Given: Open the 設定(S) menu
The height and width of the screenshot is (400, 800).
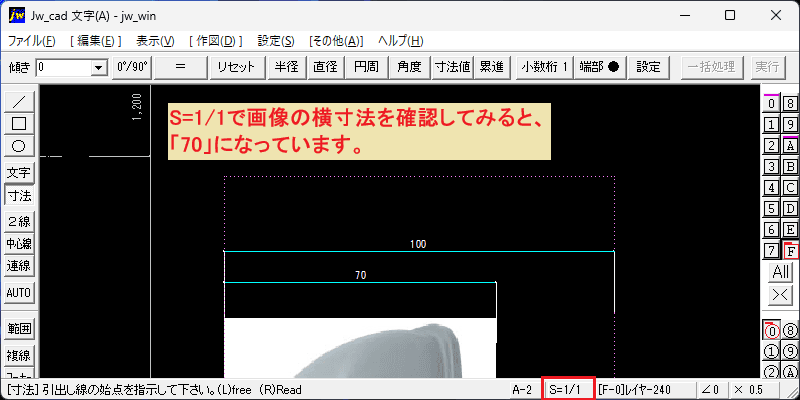Looking at the screenshot, I should (276, 41).
